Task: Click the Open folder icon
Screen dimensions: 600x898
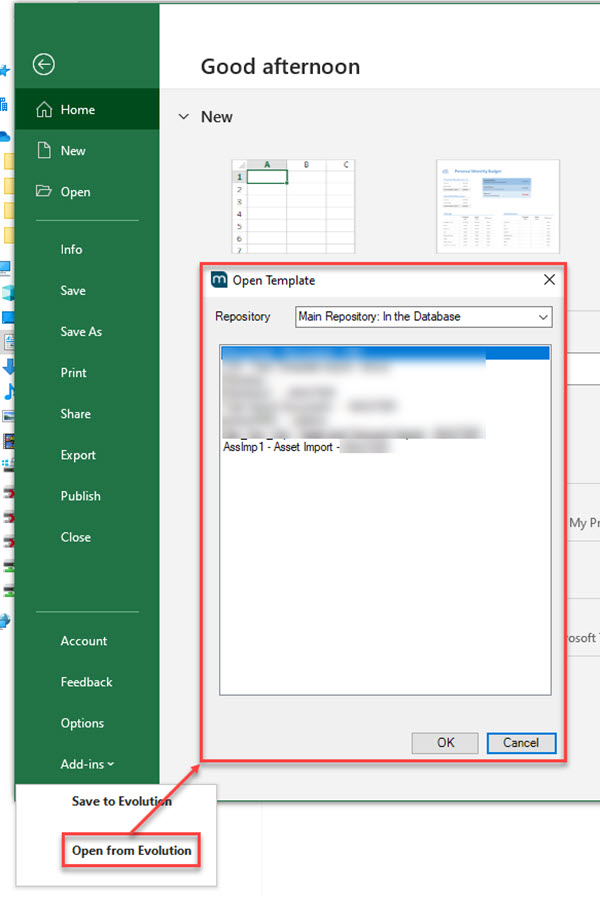Action: (43, 192)
